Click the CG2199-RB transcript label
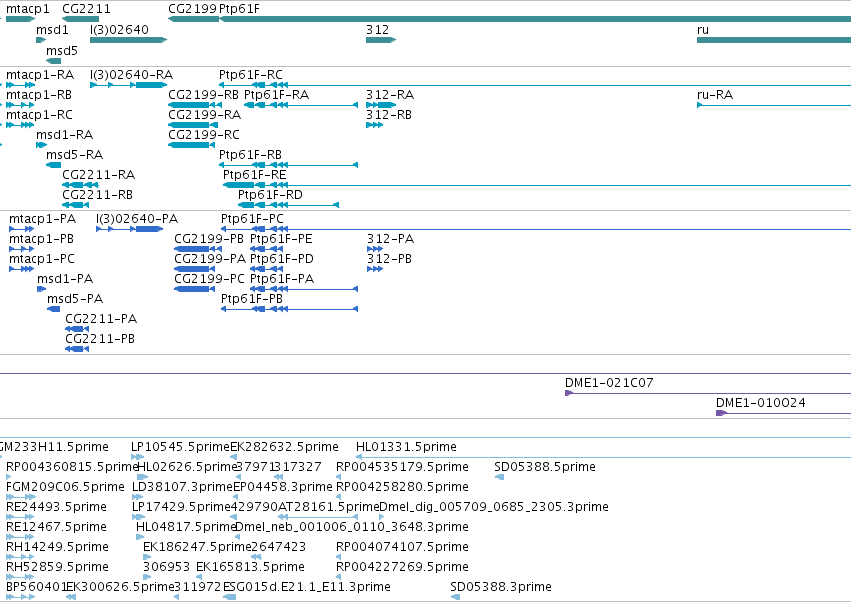The image size is (851, 602). (x=204, y=94)
